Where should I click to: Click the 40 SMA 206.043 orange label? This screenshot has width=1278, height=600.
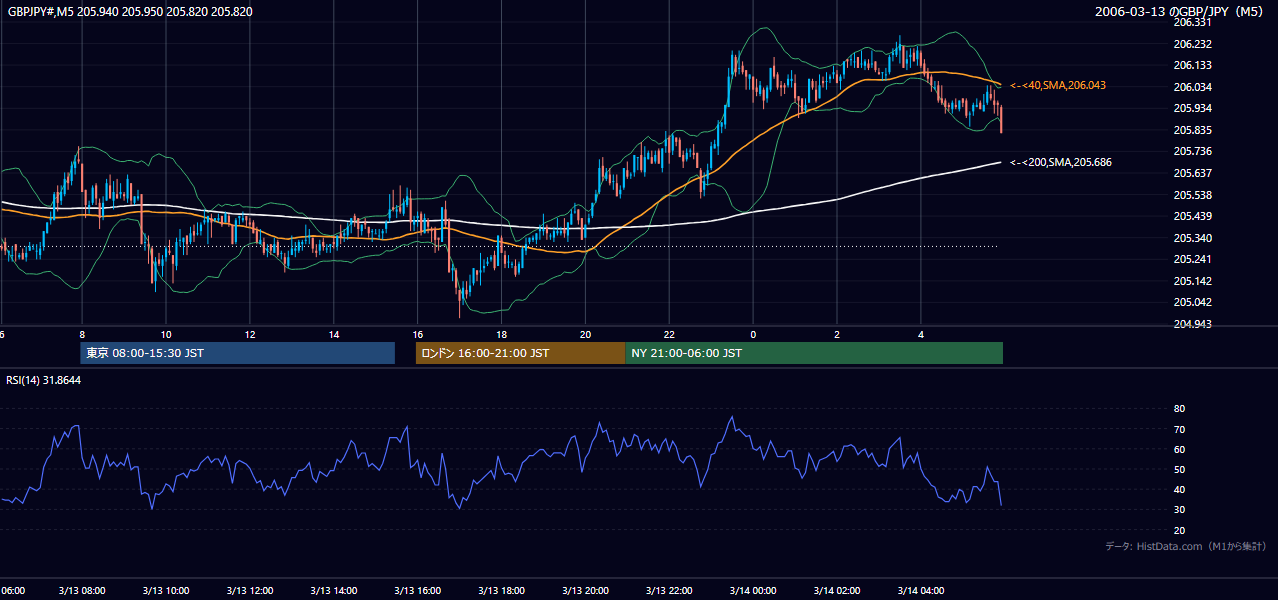coord(1058,86)
